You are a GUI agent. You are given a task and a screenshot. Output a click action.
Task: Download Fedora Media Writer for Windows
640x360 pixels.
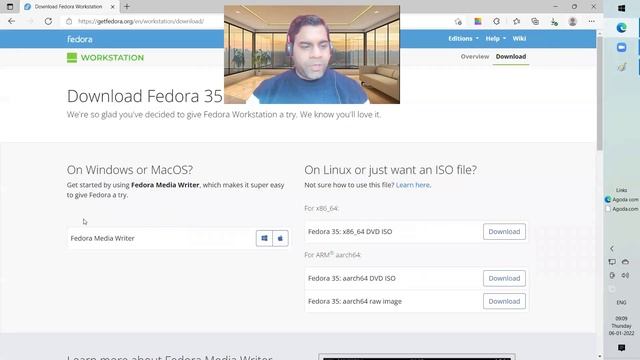coord(264,238)
